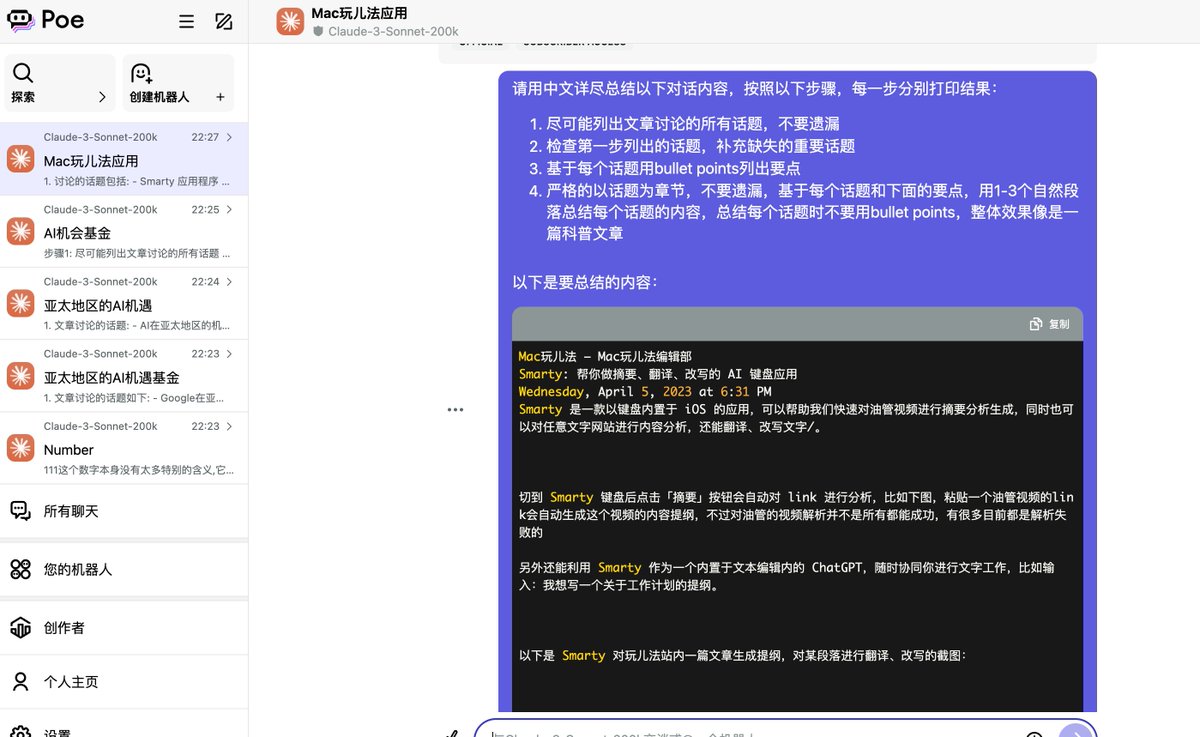
Task: Open 您的机器人 in the sidebar
Action: pos(124,569)
